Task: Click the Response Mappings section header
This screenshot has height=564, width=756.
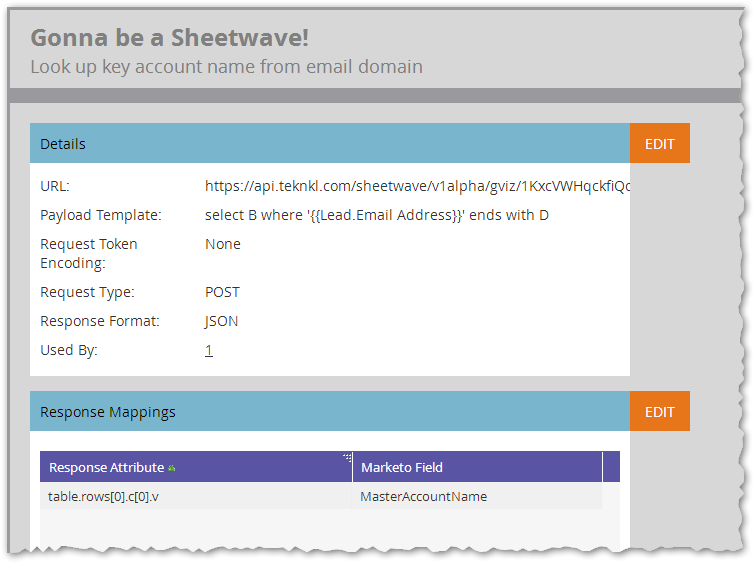Action: [330, 411]
